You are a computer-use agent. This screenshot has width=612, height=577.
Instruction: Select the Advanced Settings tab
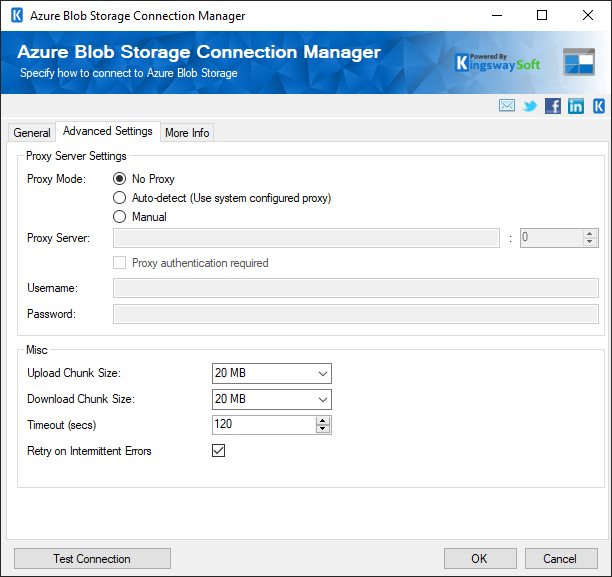tap(108, 131)
